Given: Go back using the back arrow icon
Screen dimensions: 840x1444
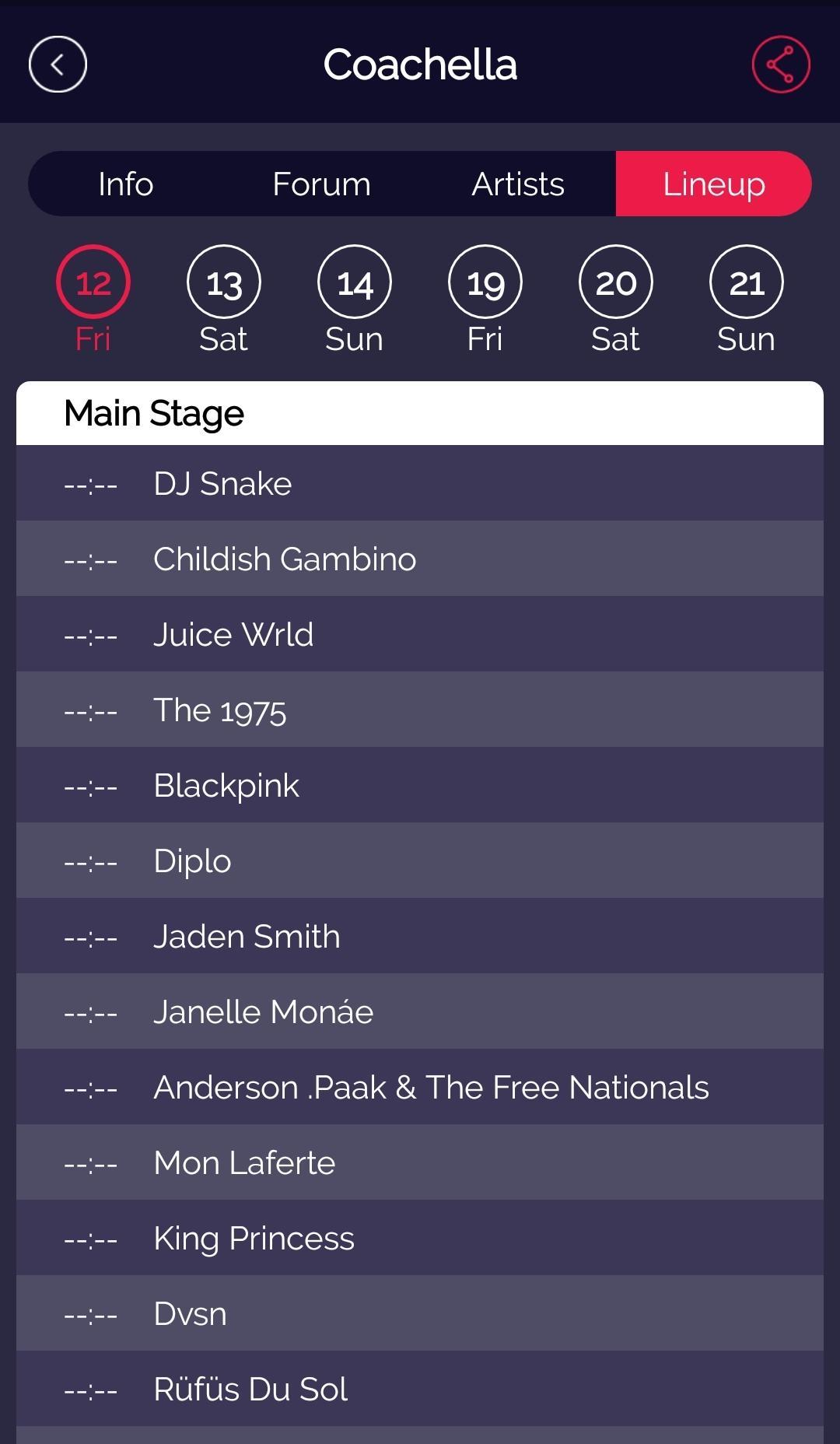Looking at the screenshot, I should point(57,65).
